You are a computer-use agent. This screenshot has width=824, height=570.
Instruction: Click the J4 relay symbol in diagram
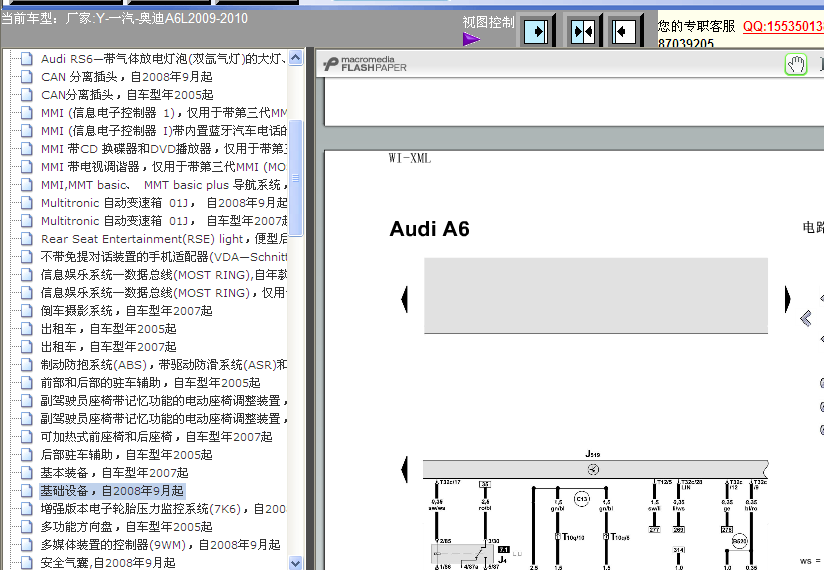click(x=462, y=555)
